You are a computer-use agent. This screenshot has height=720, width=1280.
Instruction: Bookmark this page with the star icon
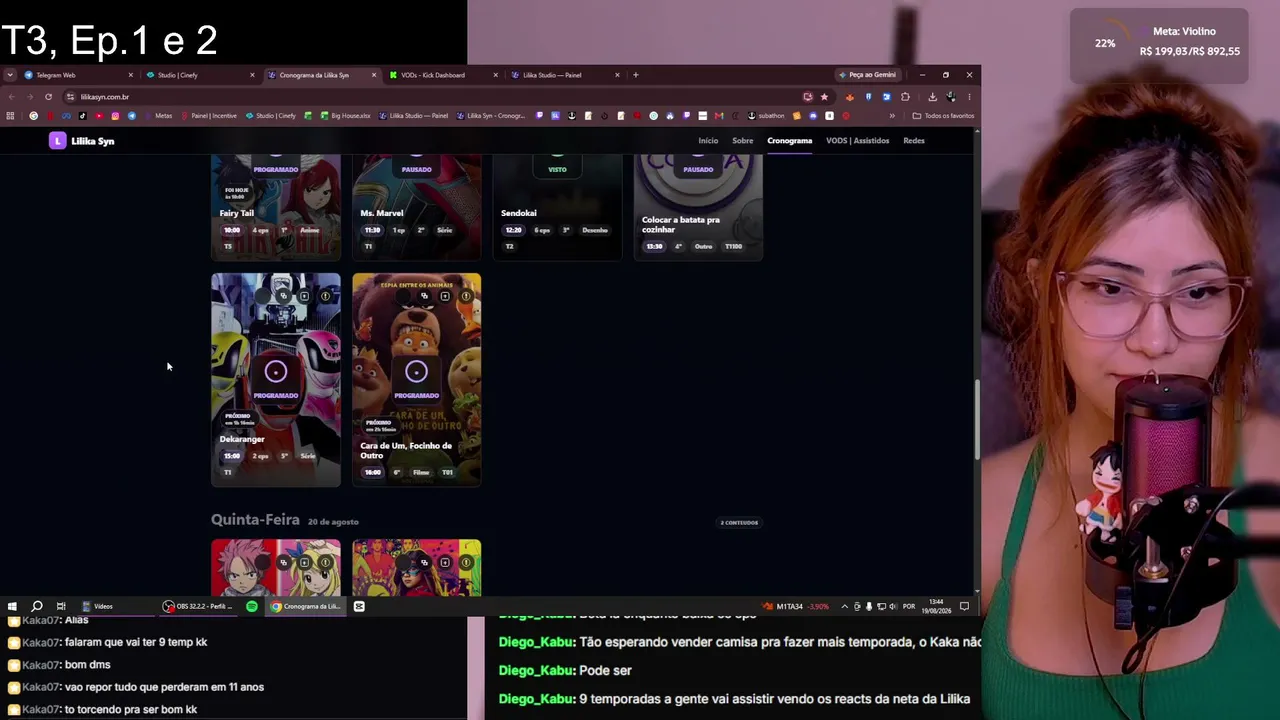tap(824, 97)
